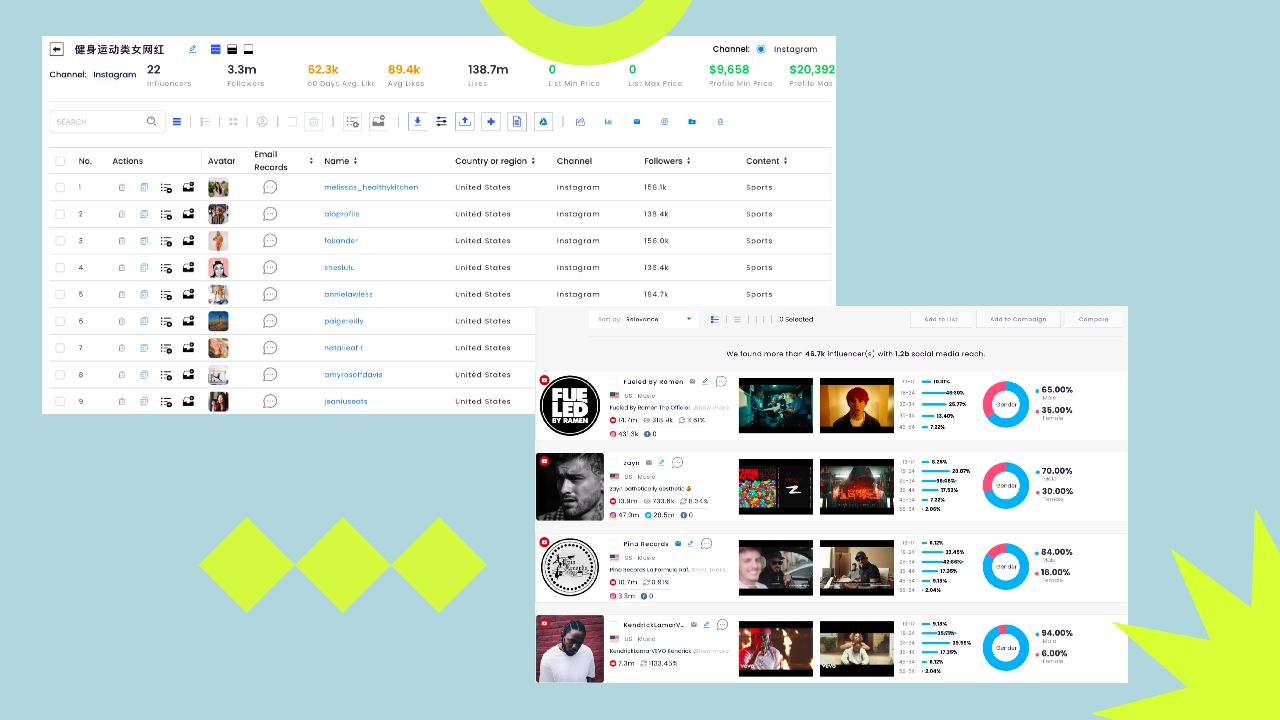Open email record bubble for melissas_healthykitchen
The height and width of the screenshot is (720, 1280).
pos(270,187)
